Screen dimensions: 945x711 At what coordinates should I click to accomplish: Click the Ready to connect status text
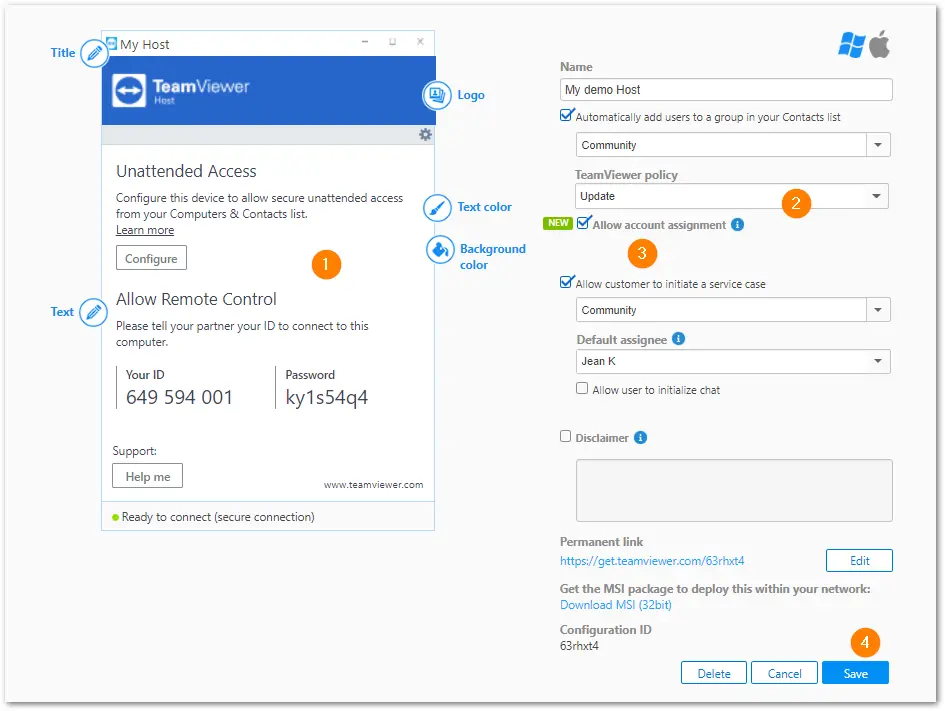tap(218, 517)
